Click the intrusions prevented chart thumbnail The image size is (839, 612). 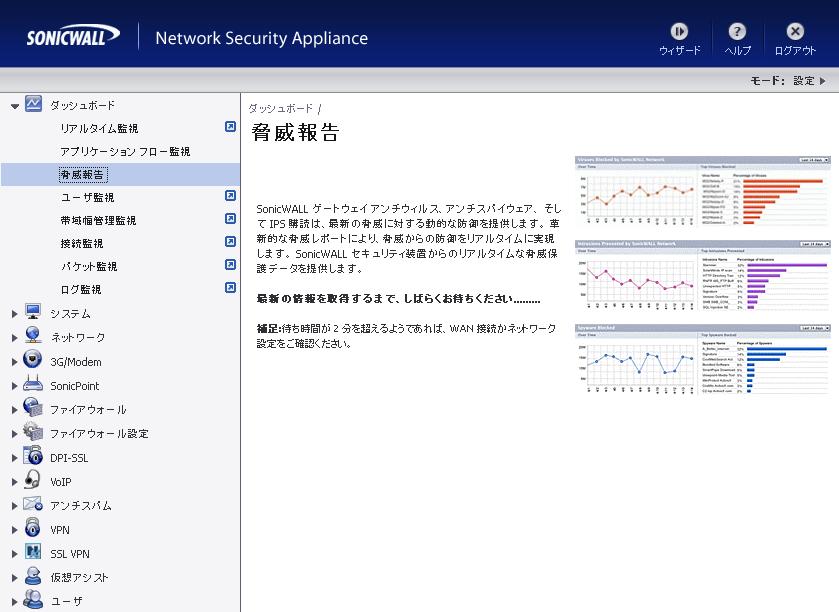point(703,276)
